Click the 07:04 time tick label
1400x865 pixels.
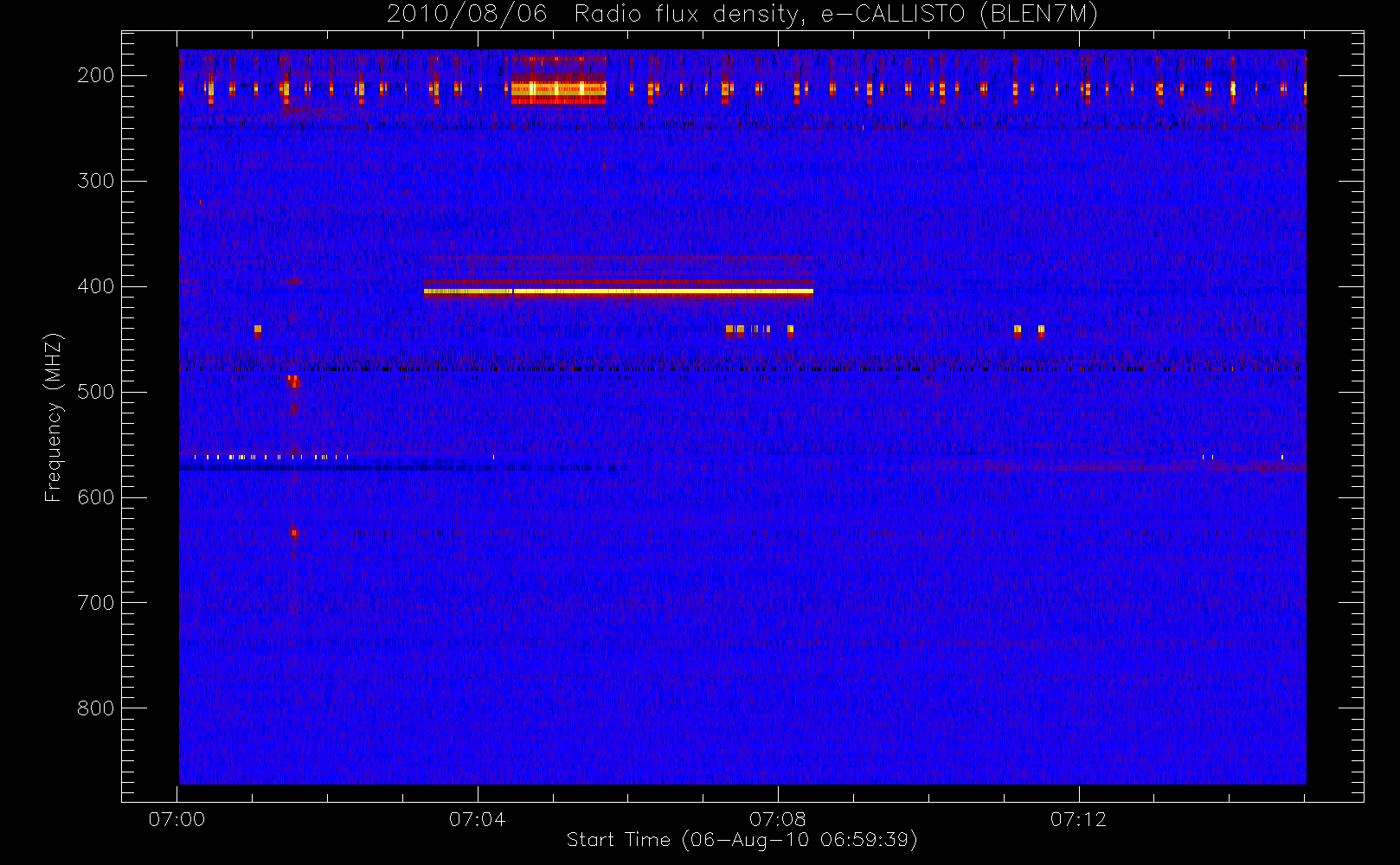click(477, 819)
